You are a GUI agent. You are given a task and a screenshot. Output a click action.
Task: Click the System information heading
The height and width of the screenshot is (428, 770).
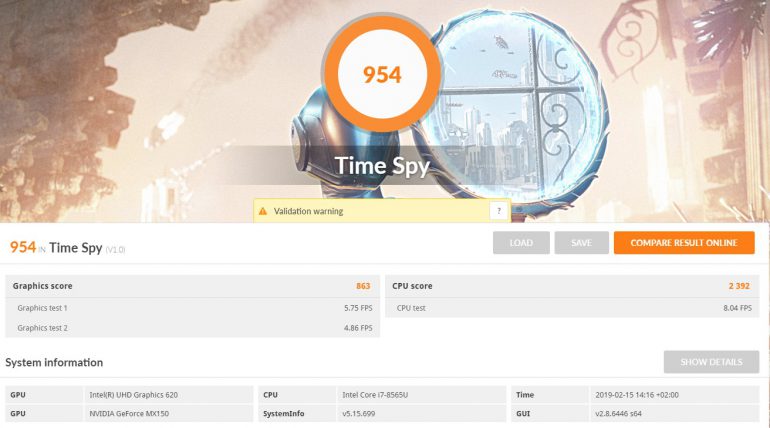(54, 363)
